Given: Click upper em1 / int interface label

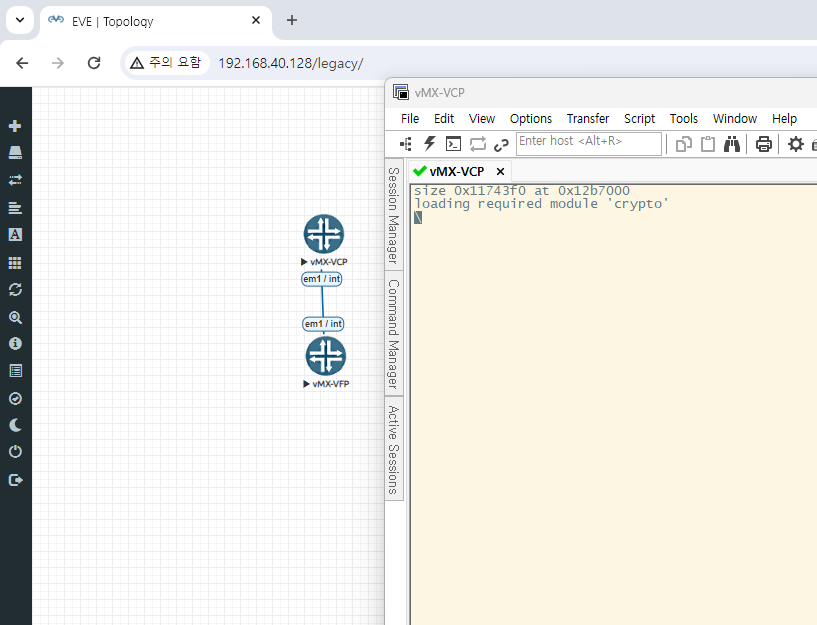Looking at the screenshot, I should coord(322,279).
